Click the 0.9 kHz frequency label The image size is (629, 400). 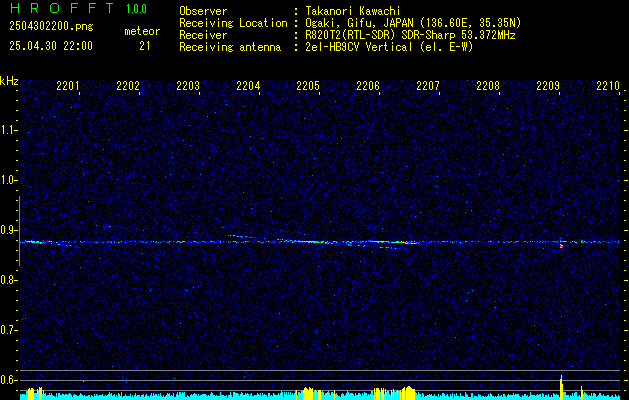tap(7, 230)
